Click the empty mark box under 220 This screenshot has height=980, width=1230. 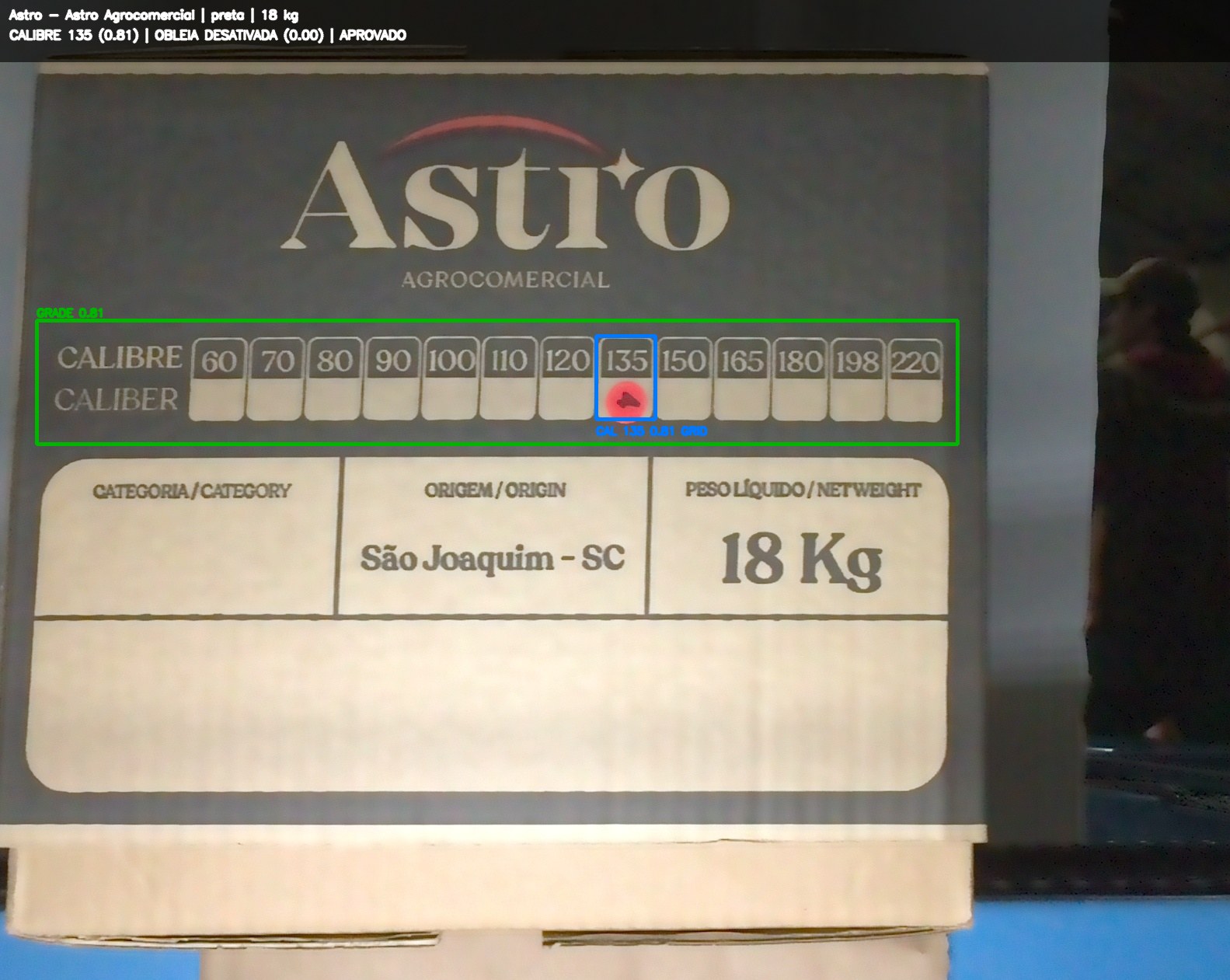[x=915, y=399]
